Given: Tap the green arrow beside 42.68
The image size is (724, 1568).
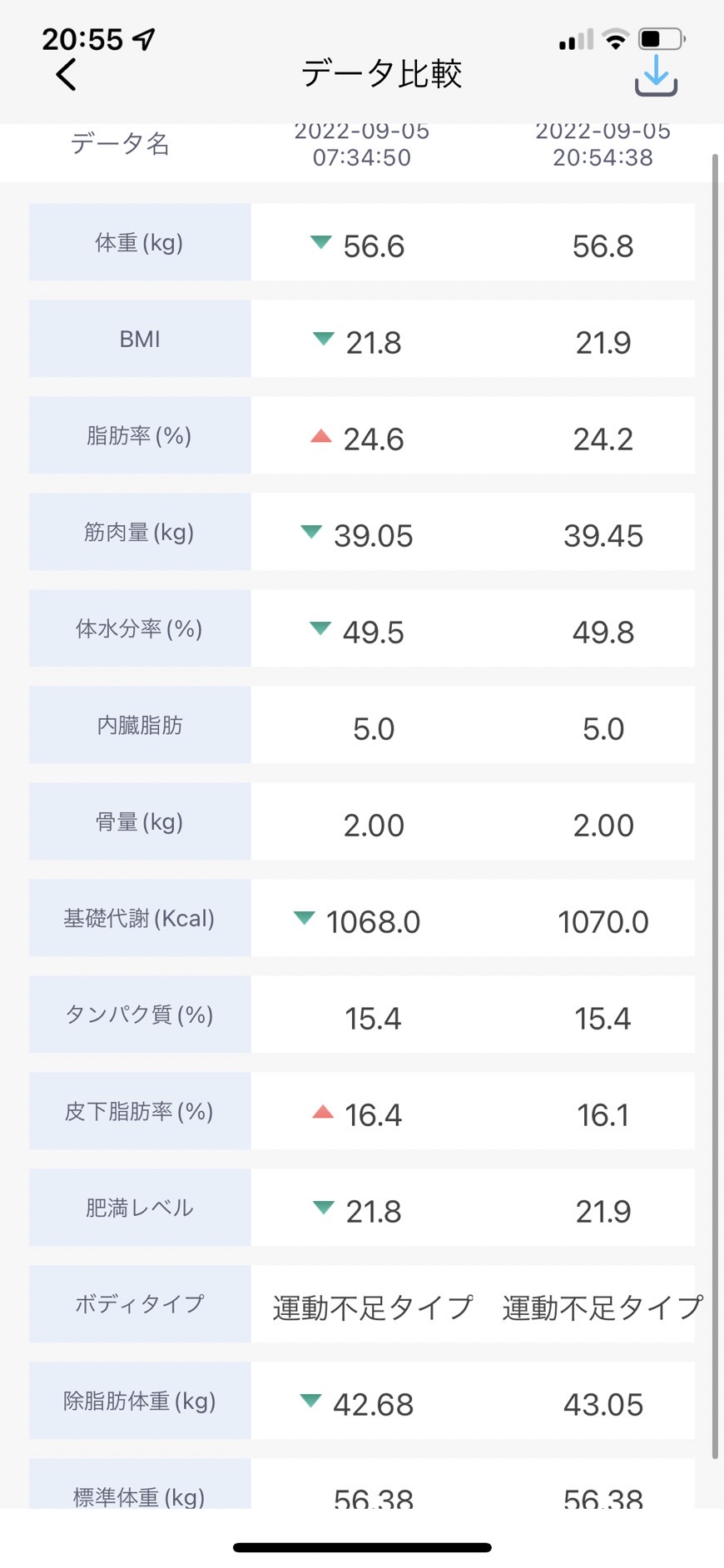Looking at the screenshot, I should pyautogui.click(x=310, y=1401).
